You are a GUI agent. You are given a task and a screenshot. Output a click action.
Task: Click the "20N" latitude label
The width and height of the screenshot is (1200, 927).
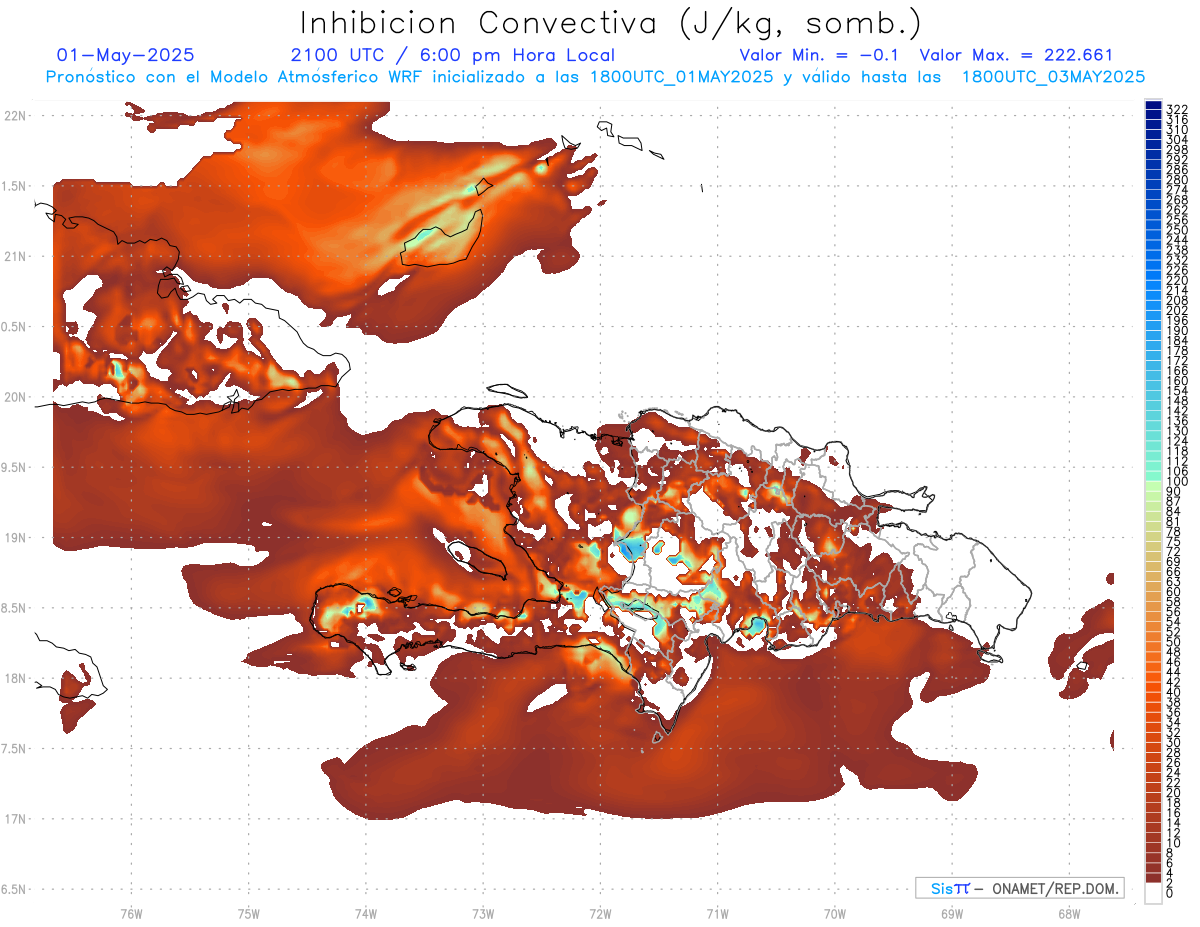[x=14, y=397]
